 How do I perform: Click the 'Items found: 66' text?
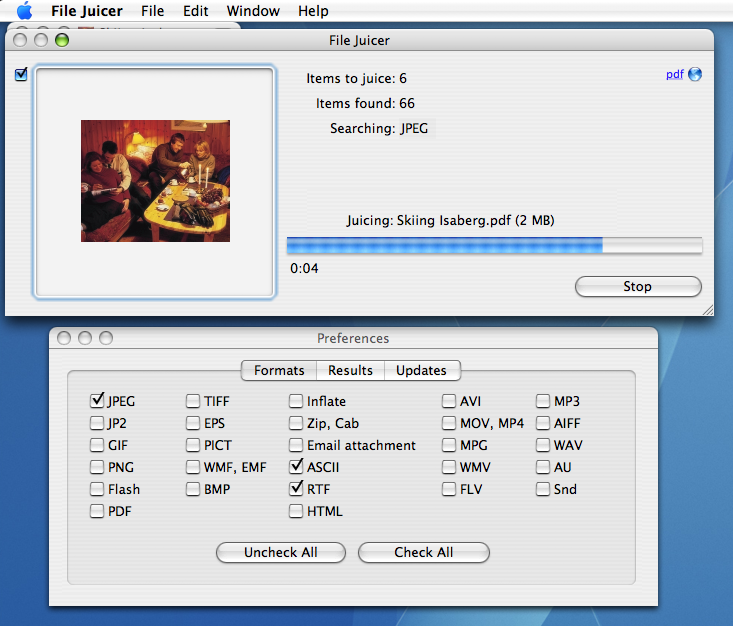pyautogui.click(x=365, y=103)
